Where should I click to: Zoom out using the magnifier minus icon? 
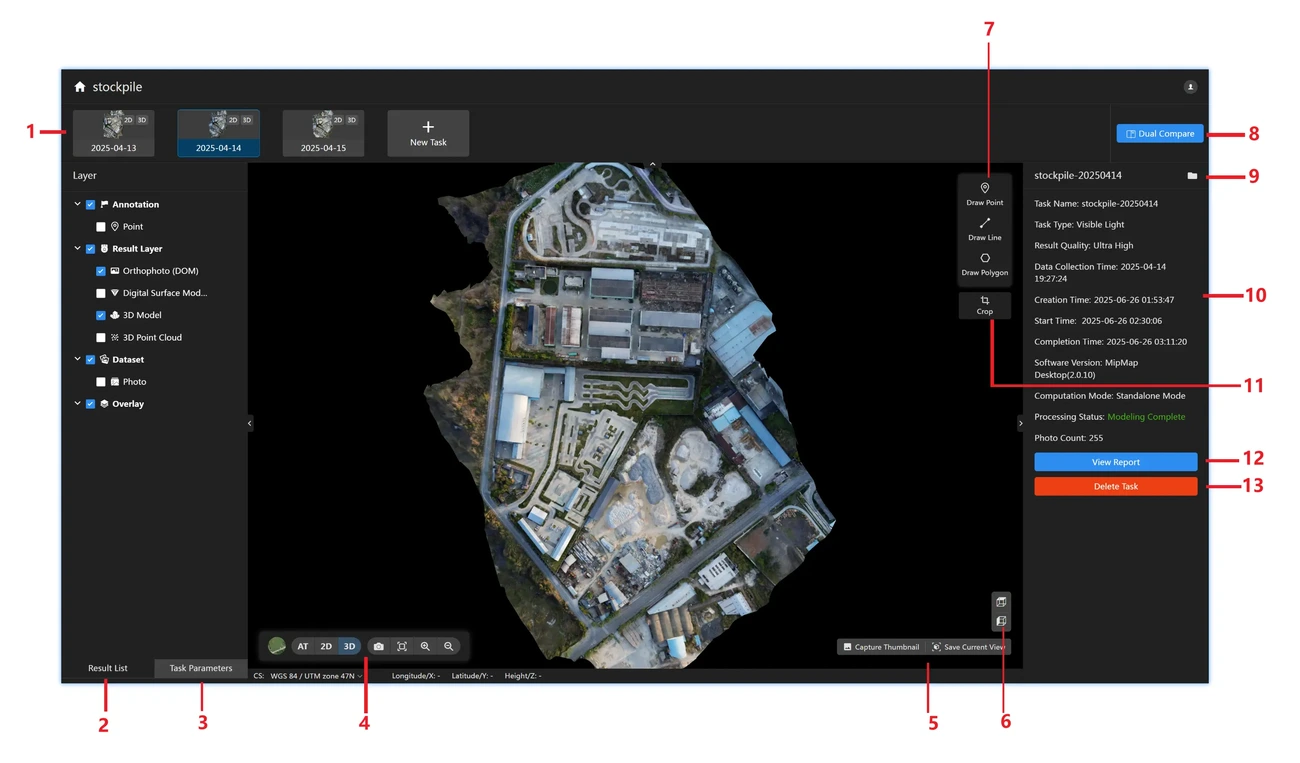(448, 647)
